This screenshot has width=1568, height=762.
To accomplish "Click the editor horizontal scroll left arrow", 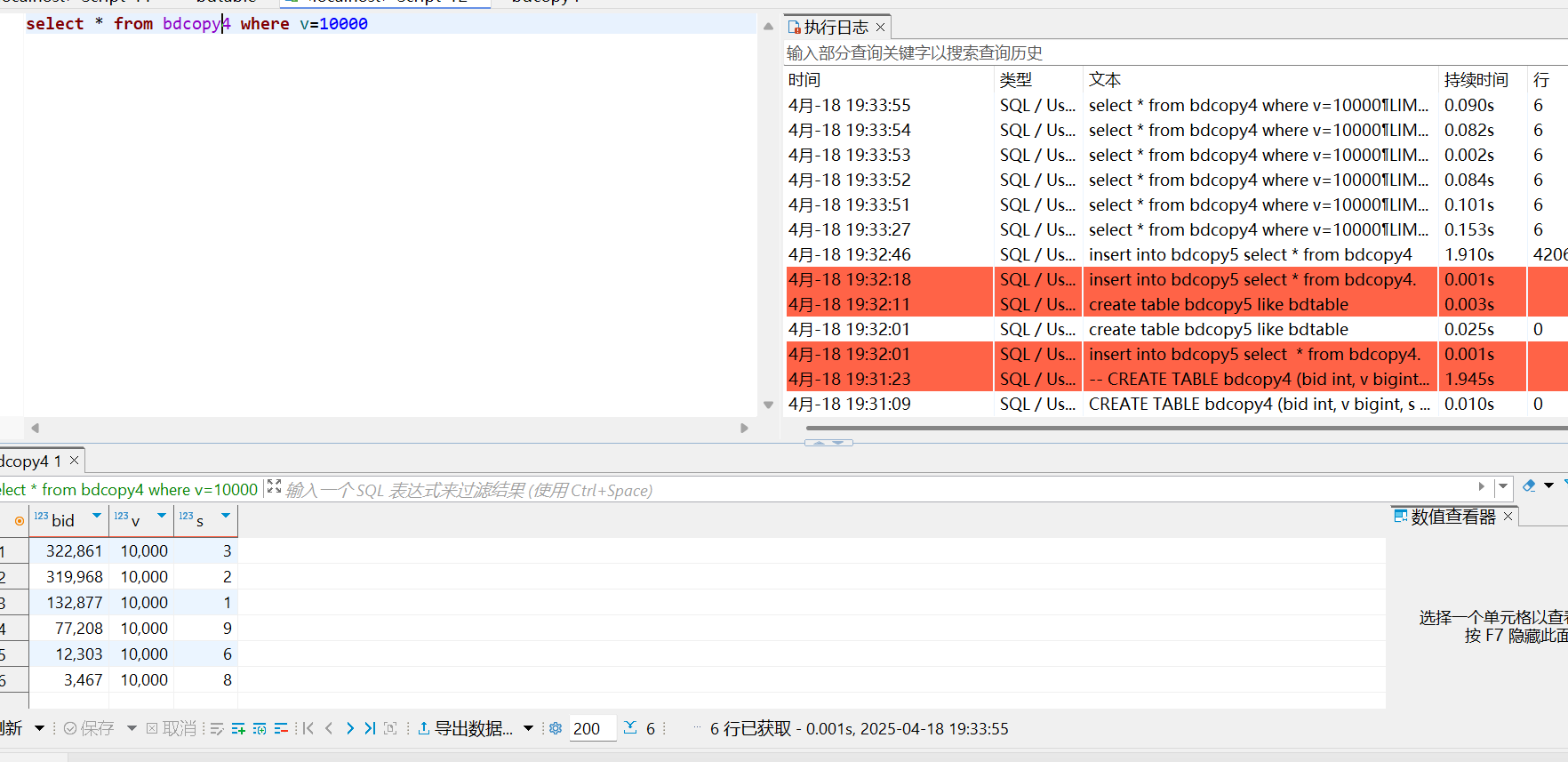I will (36, 428).
